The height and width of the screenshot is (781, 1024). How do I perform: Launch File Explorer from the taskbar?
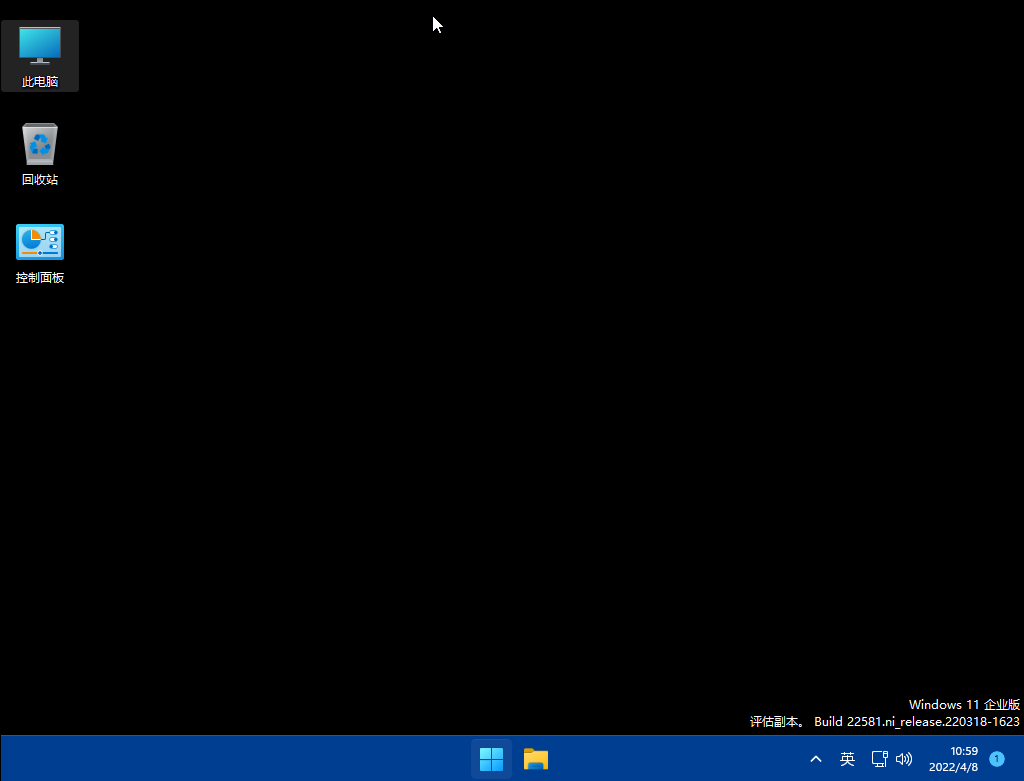point(536,759)
